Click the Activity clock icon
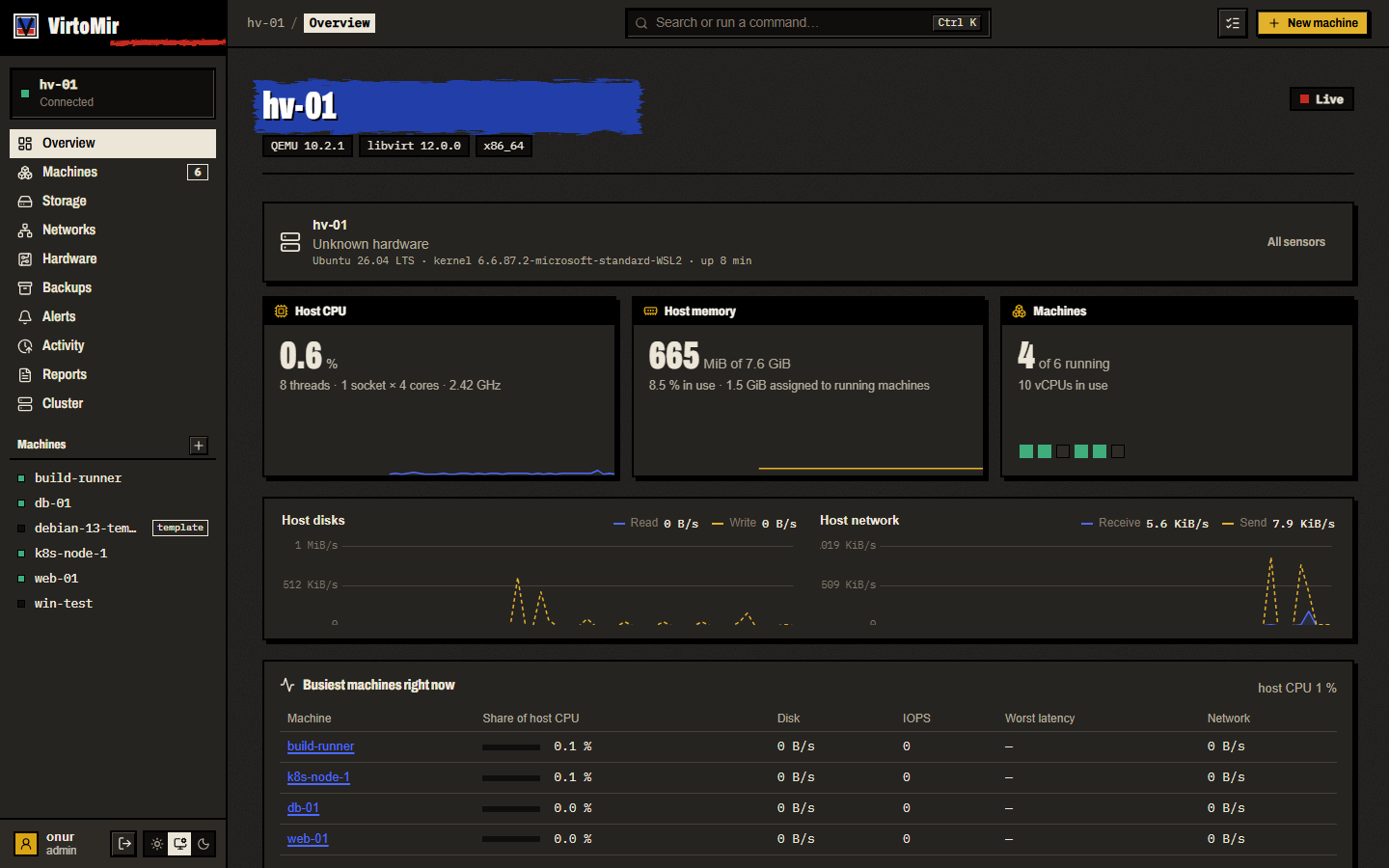 pos(25,345)
